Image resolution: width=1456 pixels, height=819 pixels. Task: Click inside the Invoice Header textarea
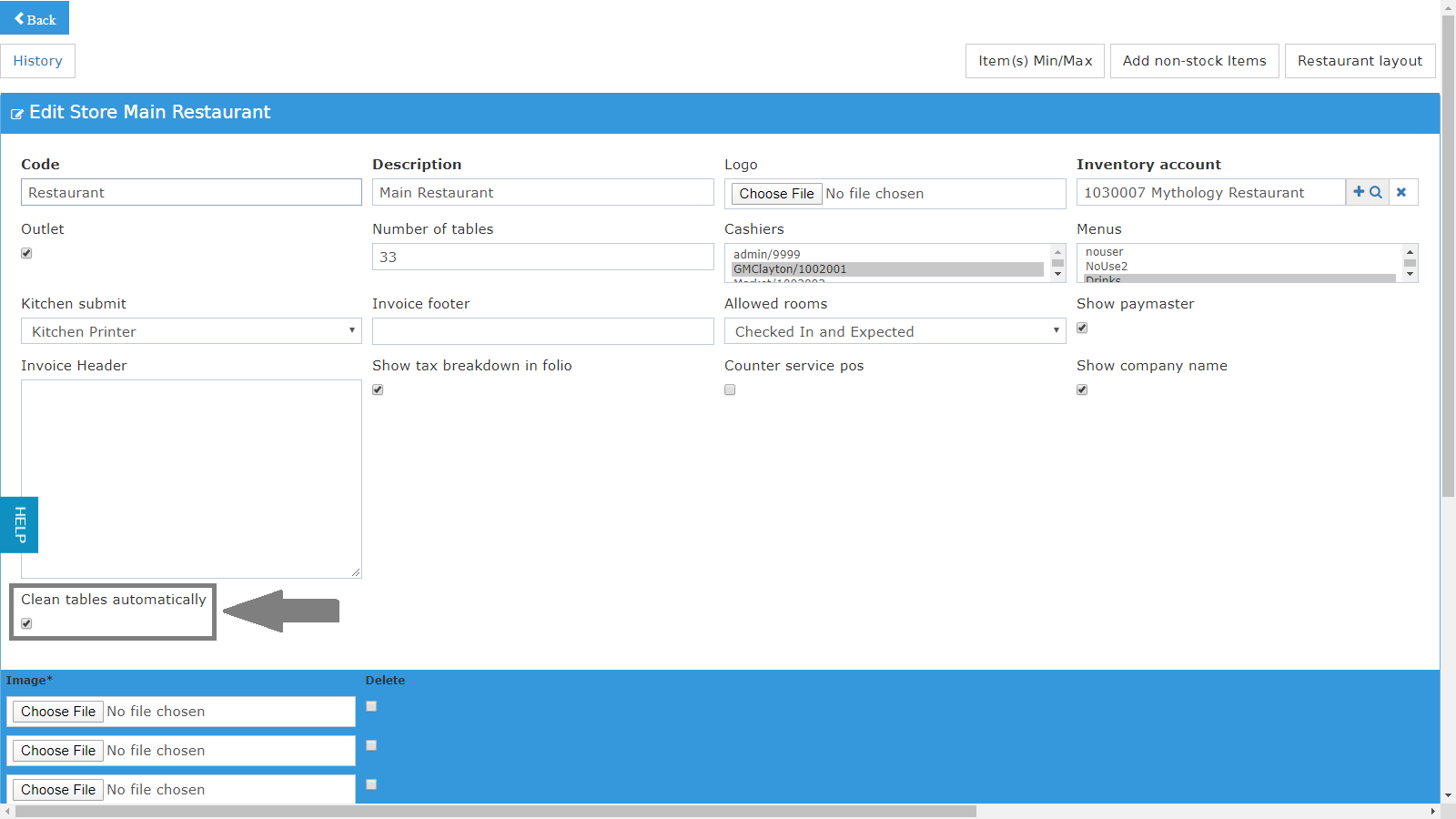click(191, 479)
